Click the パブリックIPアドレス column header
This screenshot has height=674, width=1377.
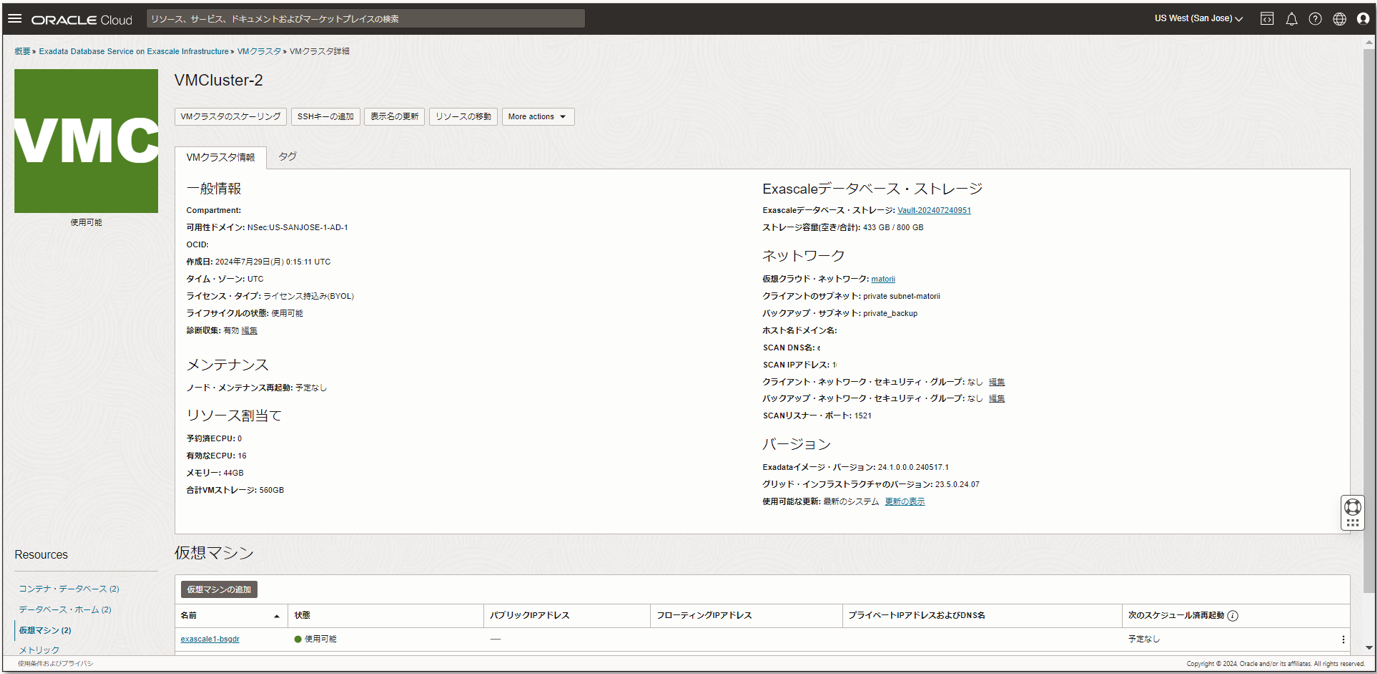click(530, 616)
